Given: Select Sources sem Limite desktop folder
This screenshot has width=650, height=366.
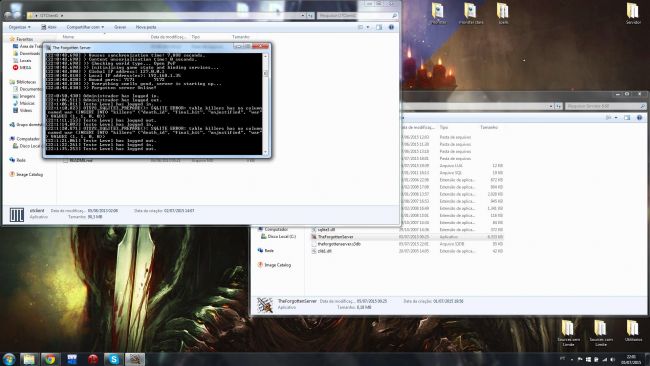Looking at the screenshot, I should point(568,333).
